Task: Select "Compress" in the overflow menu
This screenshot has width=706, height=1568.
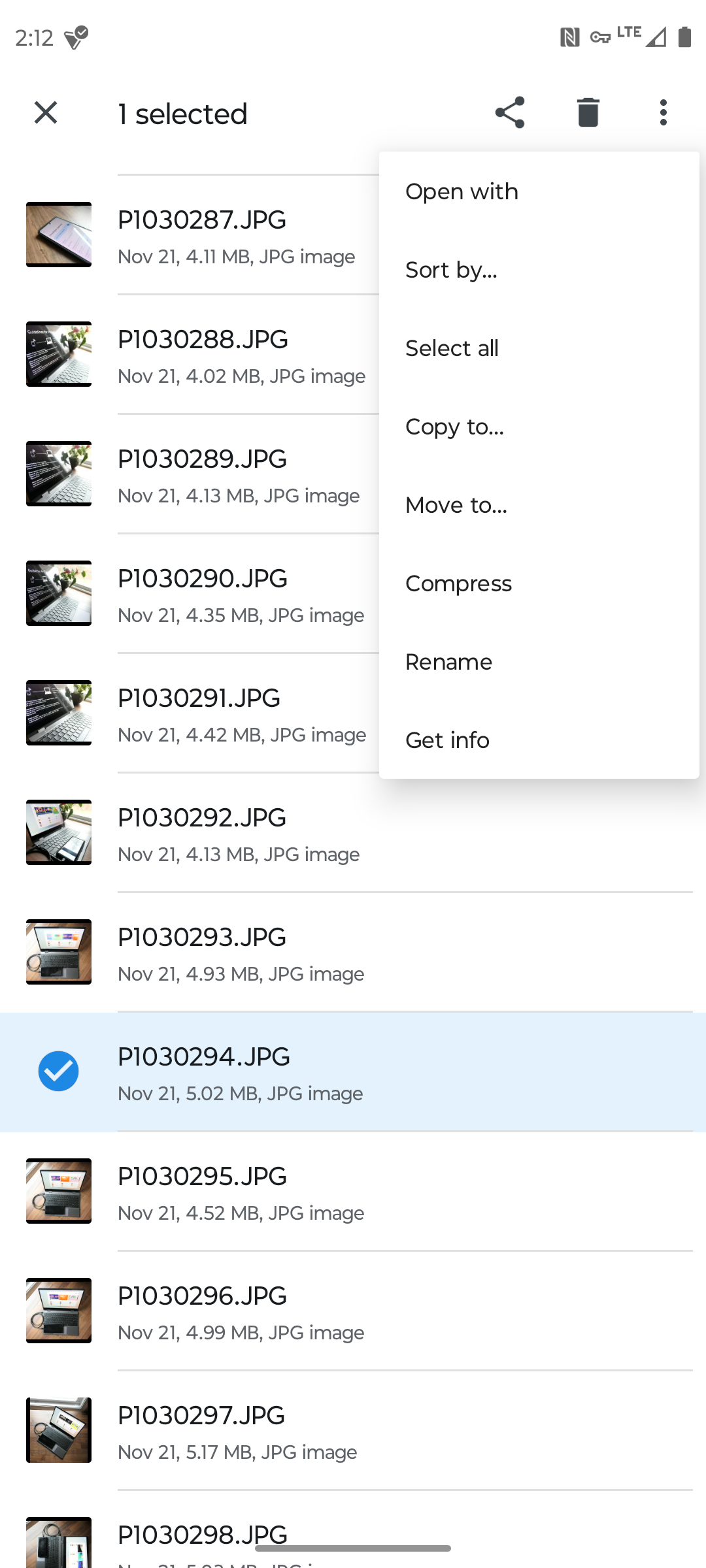Action: (458, 583)
